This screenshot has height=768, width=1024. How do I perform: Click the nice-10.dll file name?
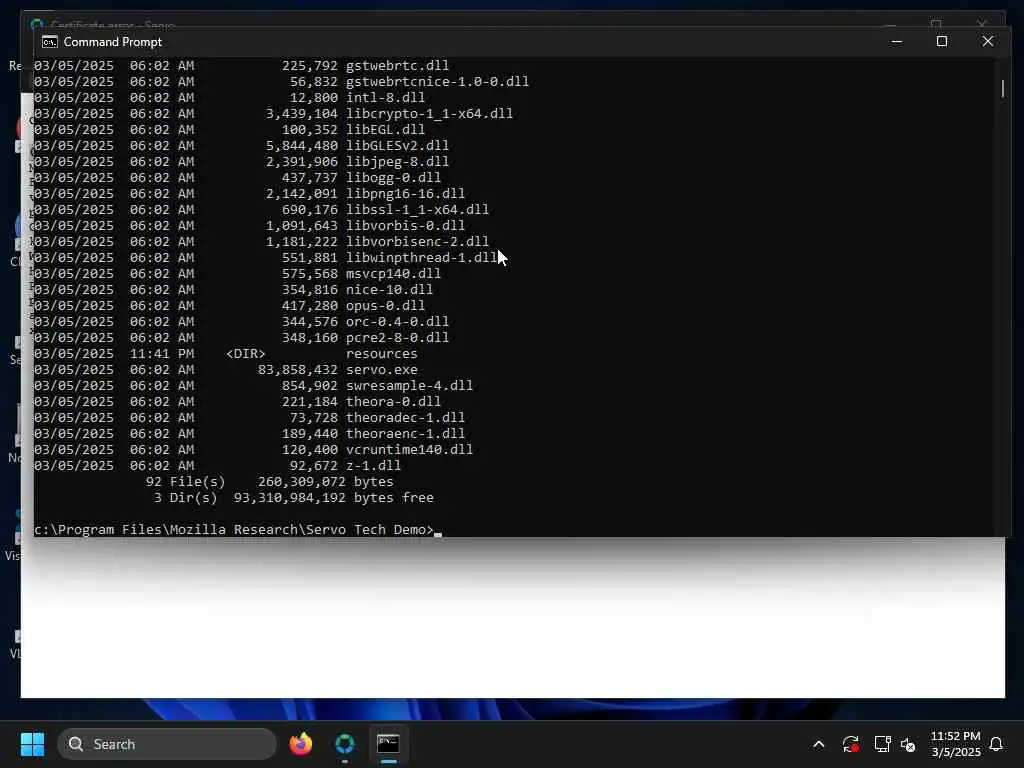pos(390,290)
